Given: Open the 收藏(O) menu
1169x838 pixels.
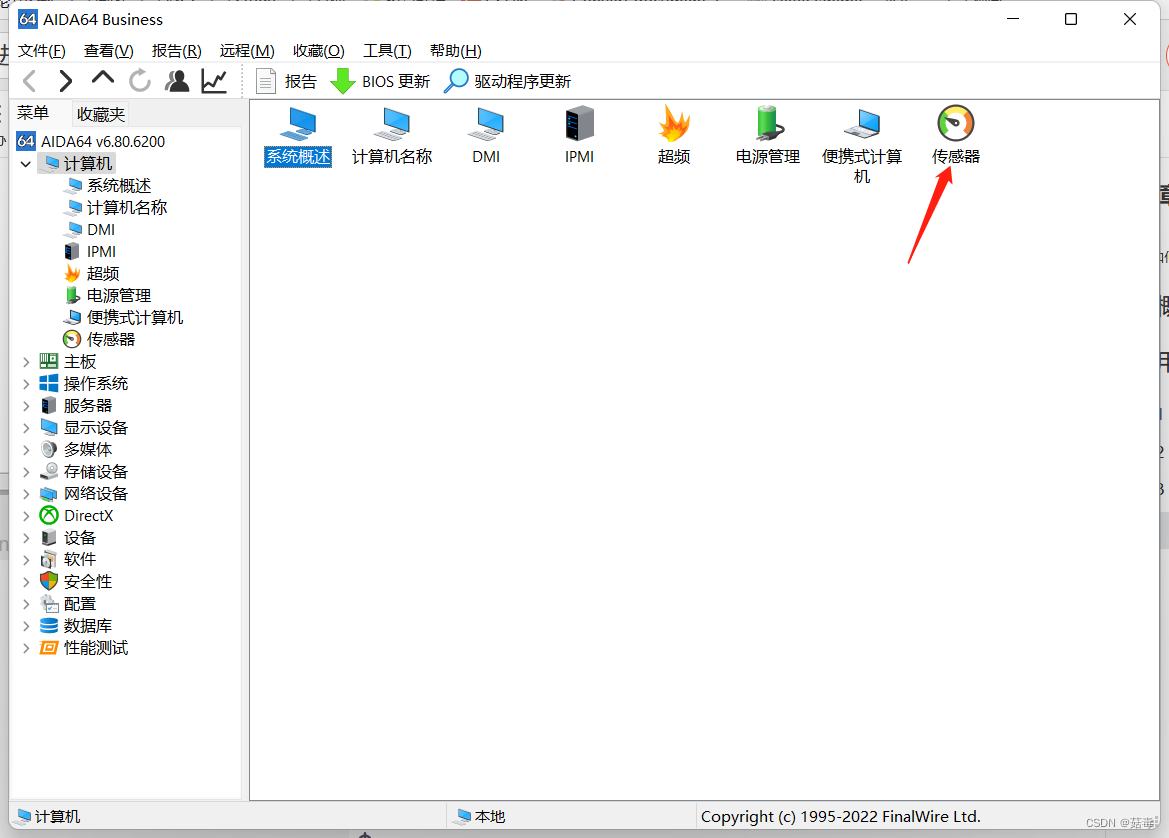Looking at the screenshot, I should tap(318, 51).
